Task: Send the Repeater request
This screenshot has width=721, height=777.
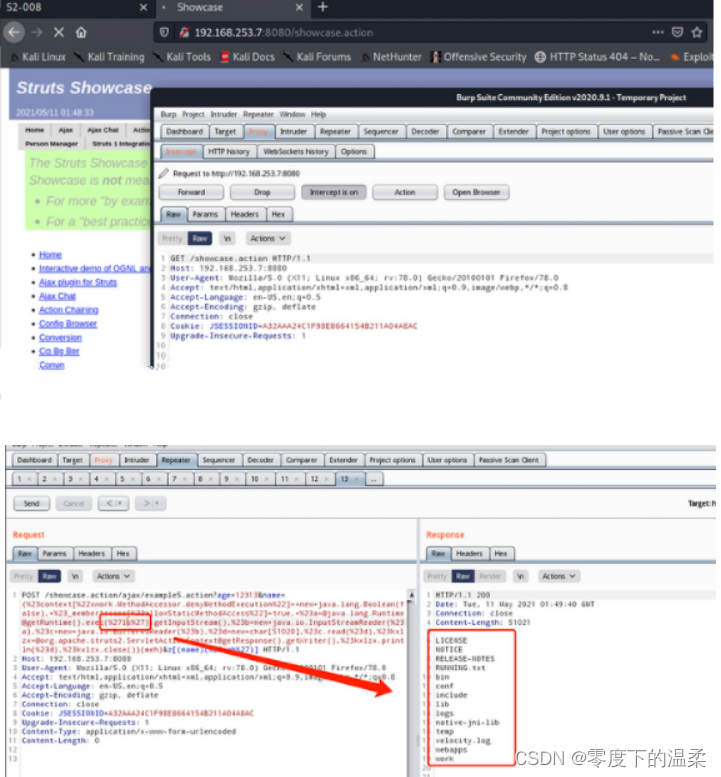Action: 31,503
